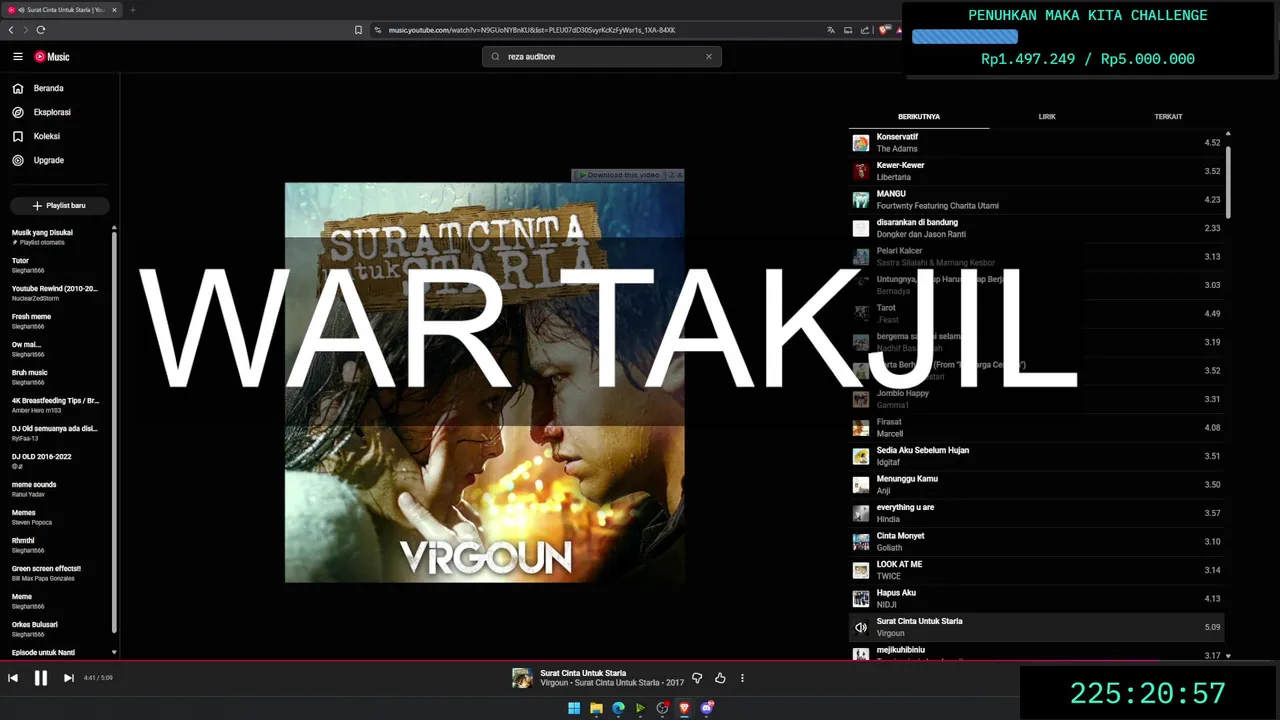
Task: Click the Surat Cinta album artwork
Action: [485, 382]
